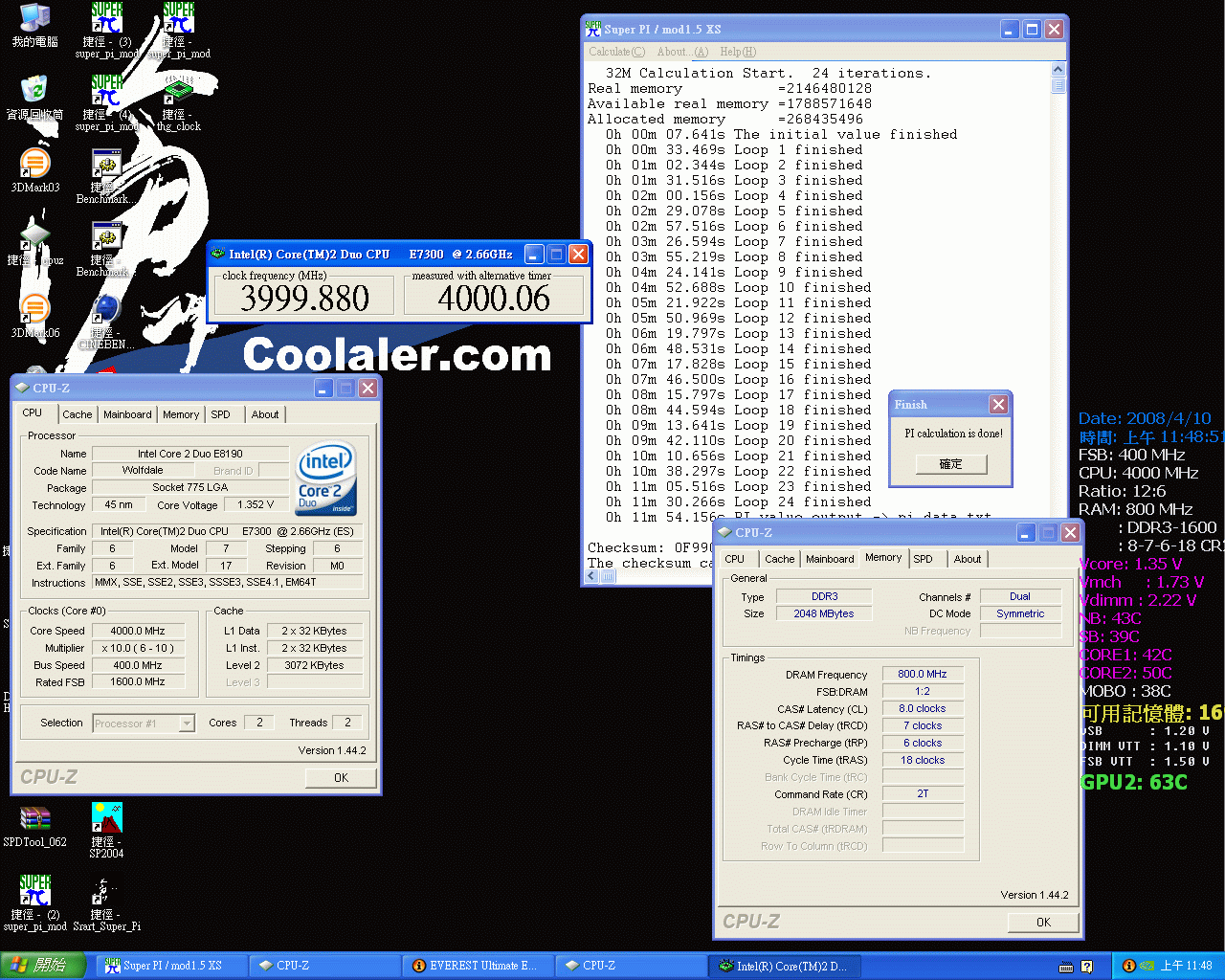Open the 我的電腦 desktop icon
Image resolution: width=1225 pixels, height=980 pixels.
[x=35, y=17]
